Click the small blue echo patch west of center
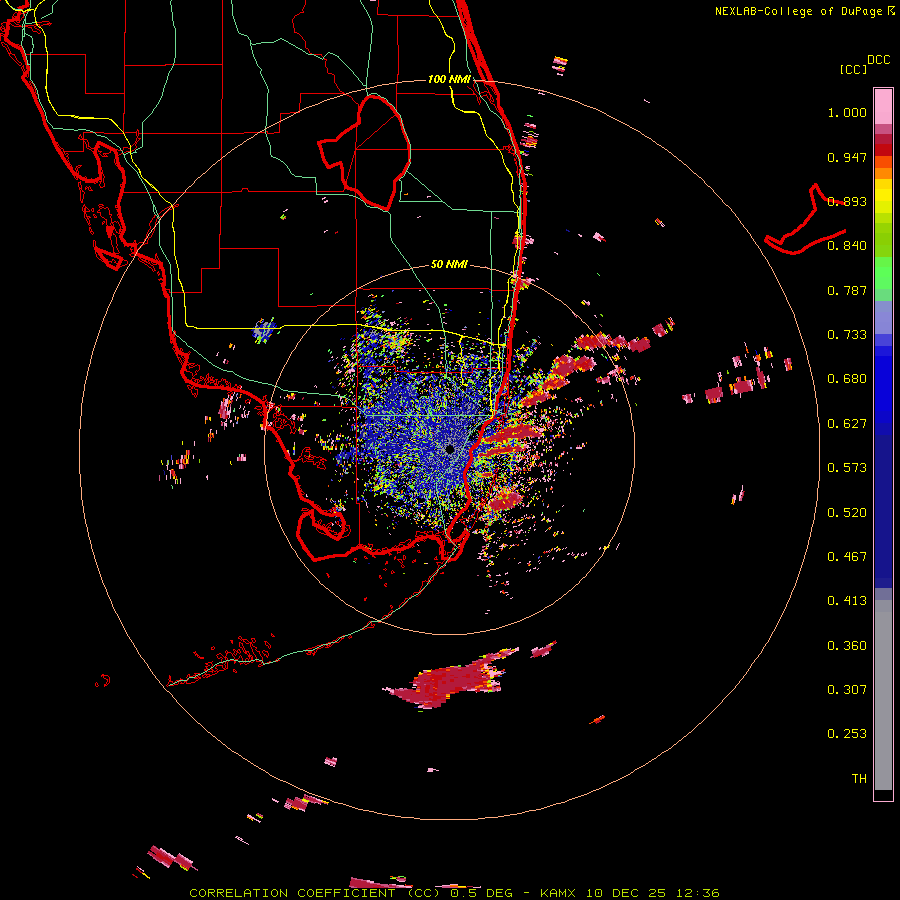Viewport: 900px width, 900px height. coord(265,331)
